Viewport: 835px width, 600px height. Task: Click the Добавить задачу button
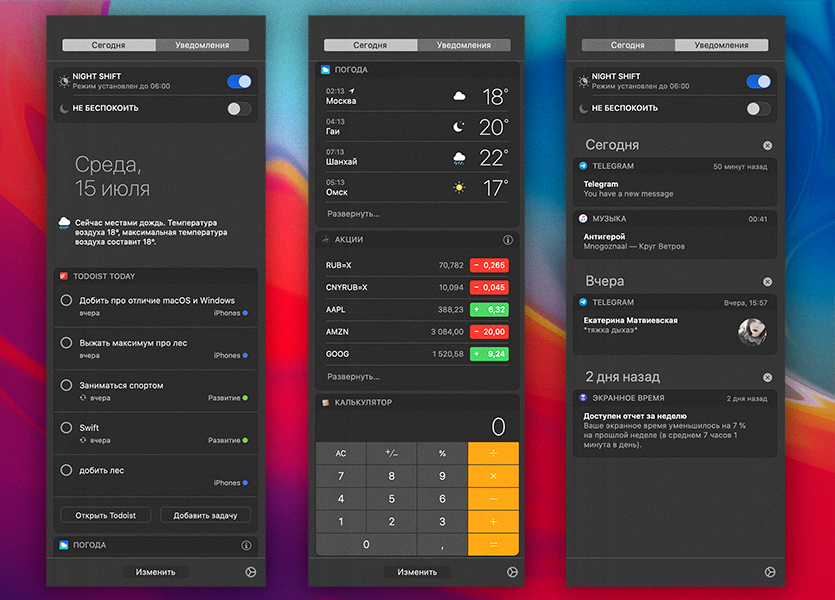tap(206, 515)
